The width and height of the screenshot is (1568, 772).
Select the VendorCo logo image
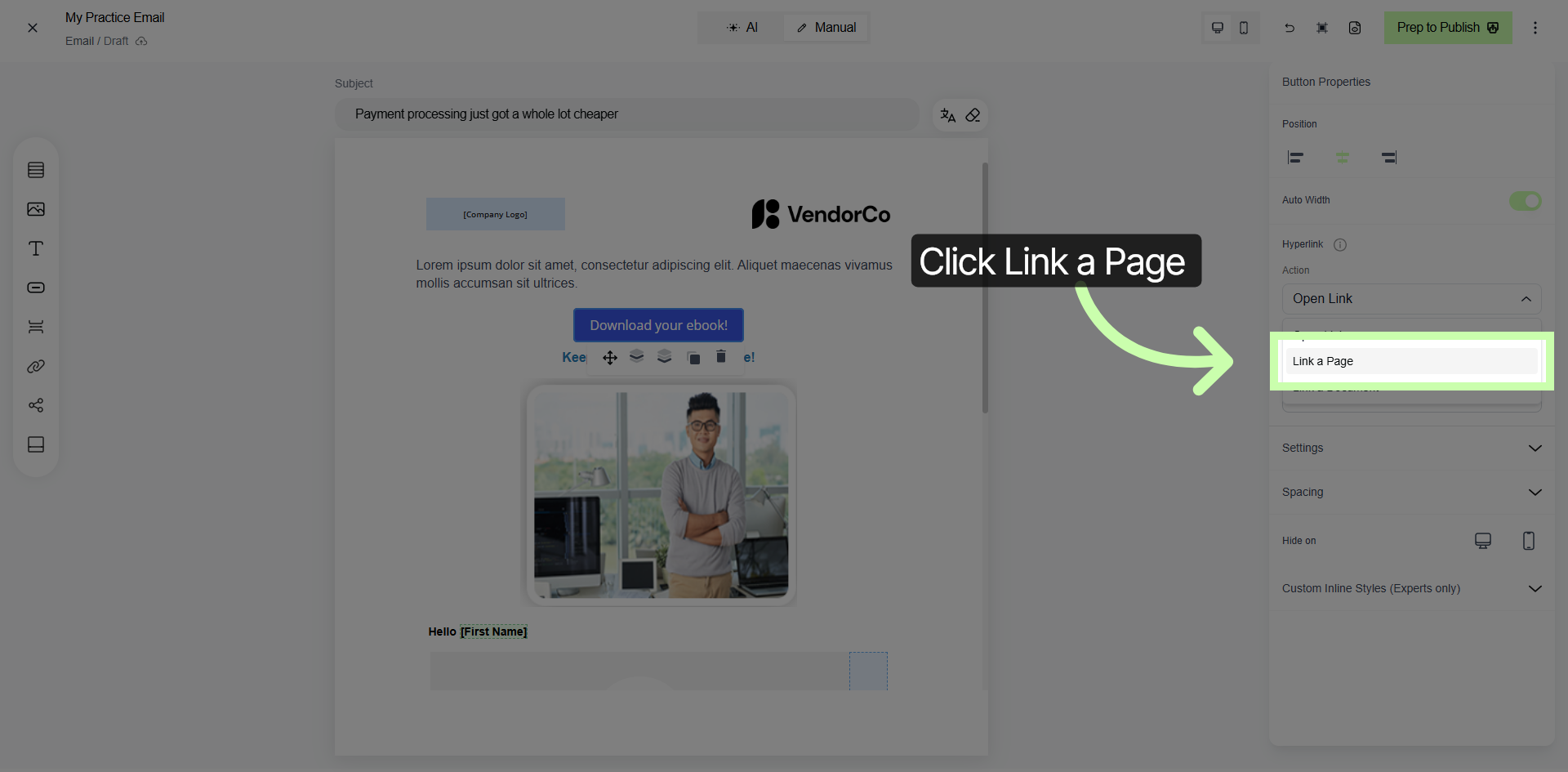[x=821, y=214]
